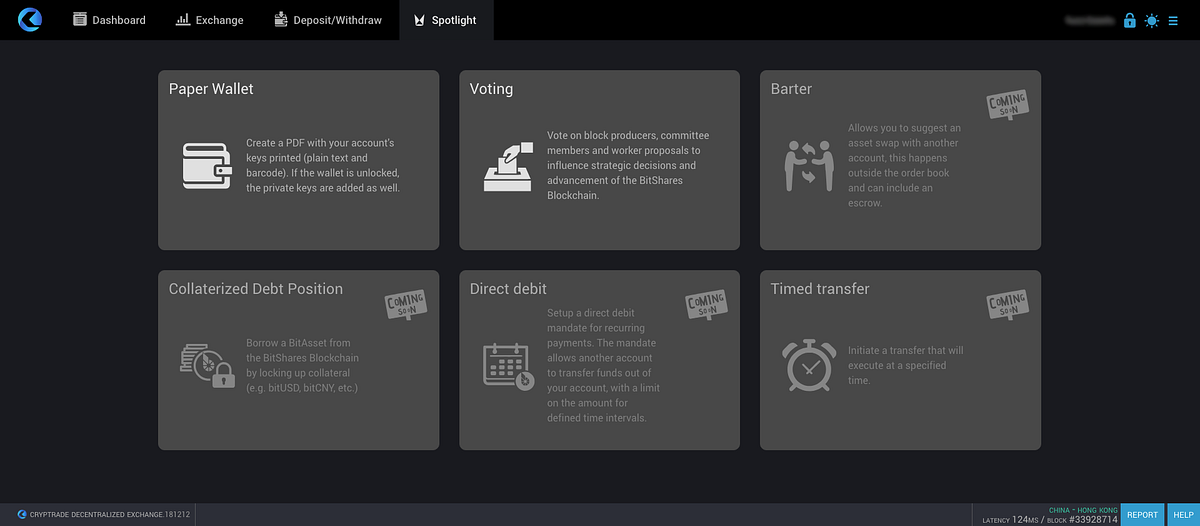Click Coming Soon badge on Timed transfer
Screen dimensions: 1200x526
pos(1007,306)
